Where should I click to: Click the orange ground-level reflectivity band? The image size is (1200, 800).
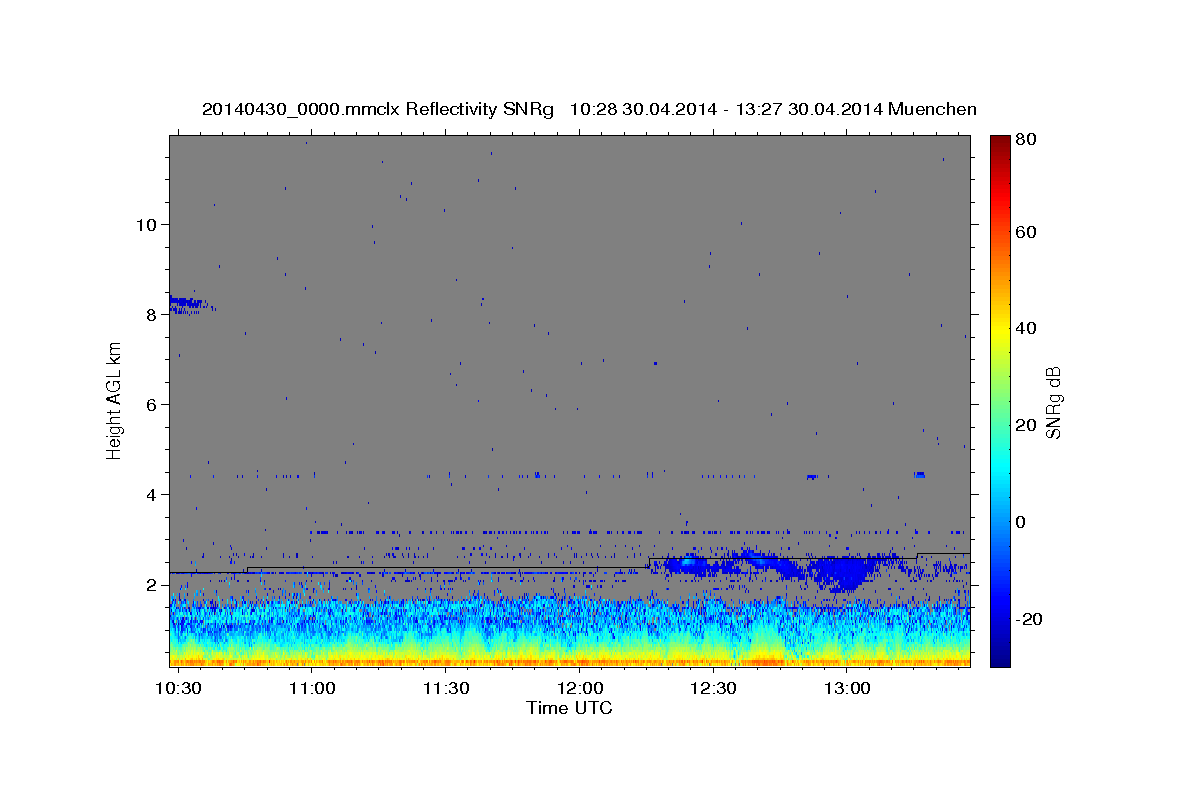click(x=569, y=661)
